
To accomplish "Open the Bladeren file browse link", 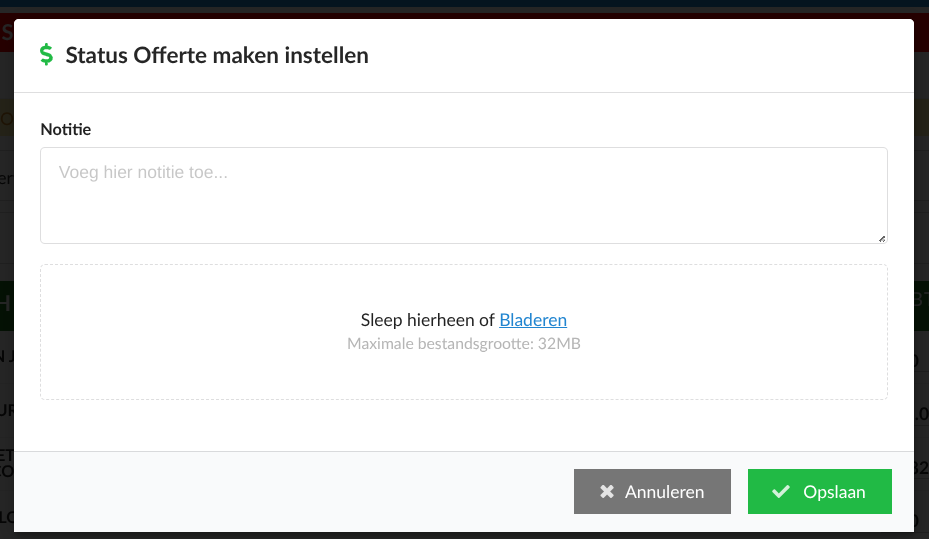I will (x=533, y=320).
